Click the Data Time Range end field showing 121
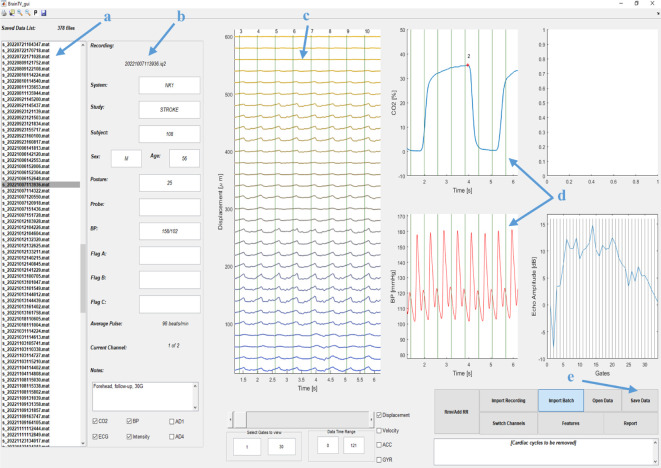The image size is (661, 468). (x=354, y=445)
